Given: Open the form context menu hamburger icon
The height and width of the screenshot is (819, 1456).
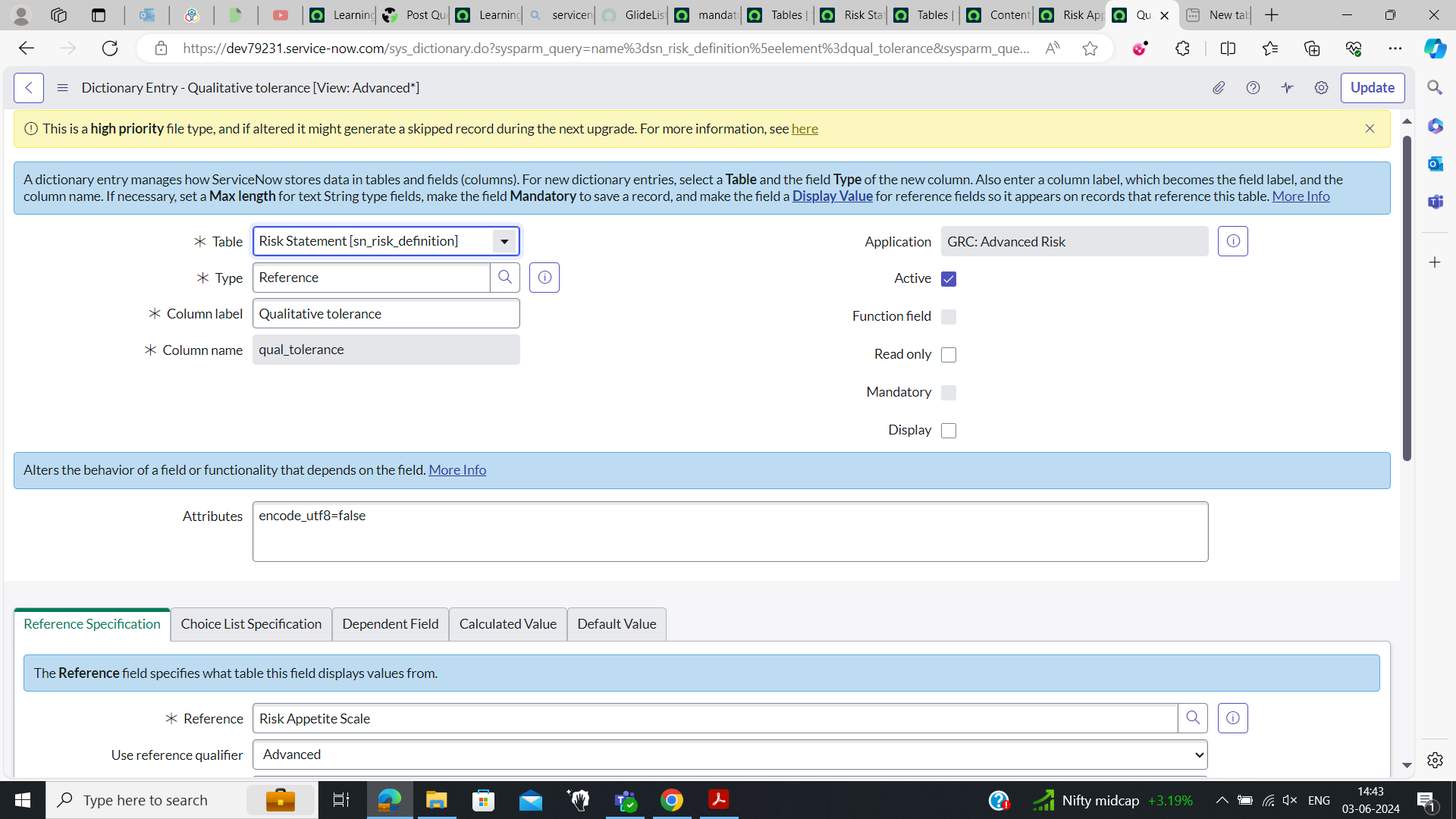Looking at the screenshot, I should click(x=62, y=88).
